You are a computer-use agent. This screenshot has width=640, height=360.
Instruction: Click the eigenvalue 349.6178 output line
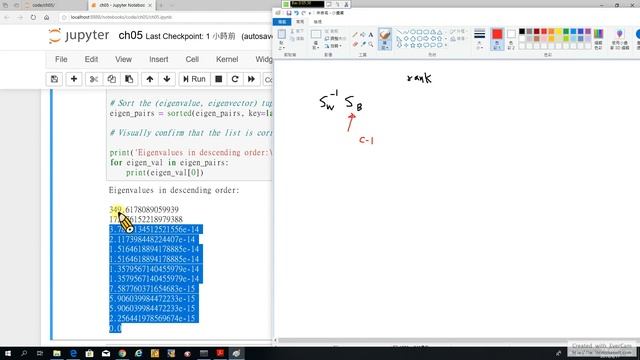144,209
